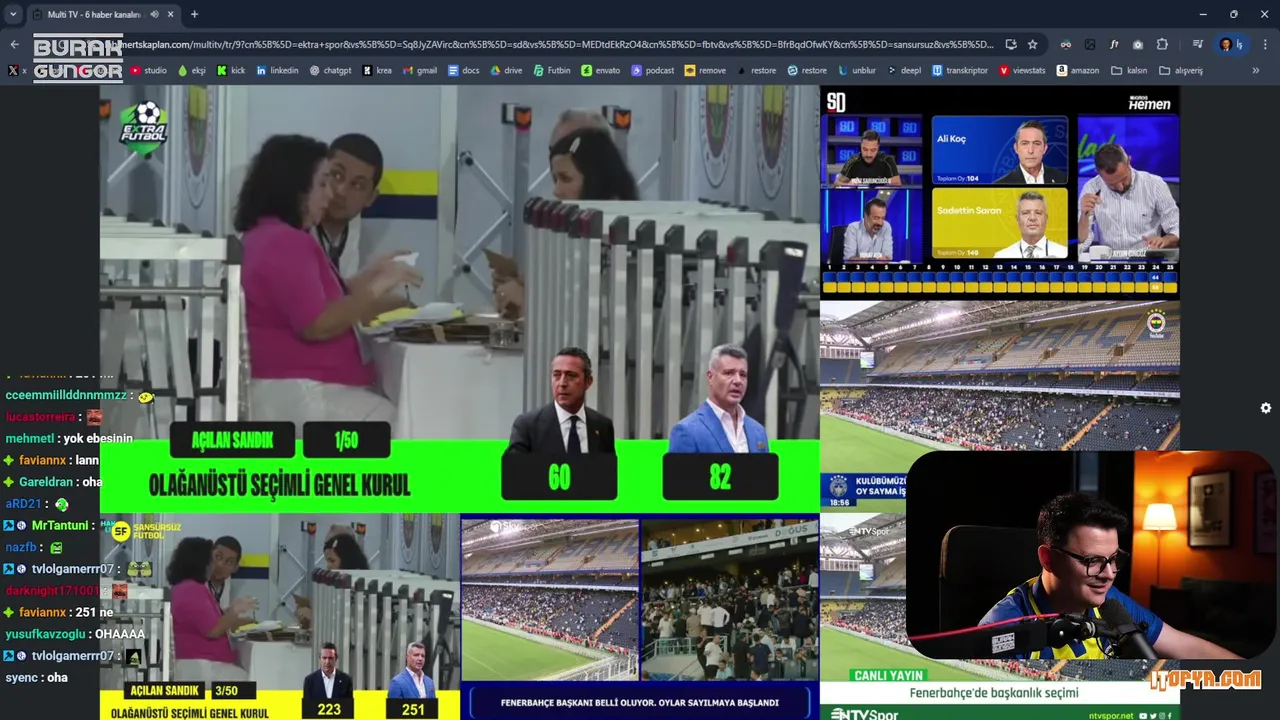
Task: Open the envato bookmark
Action: coord(601,71)
